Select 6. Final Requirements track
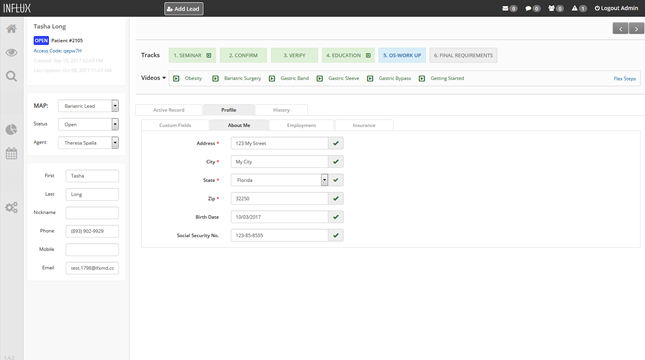 point(463,55)
